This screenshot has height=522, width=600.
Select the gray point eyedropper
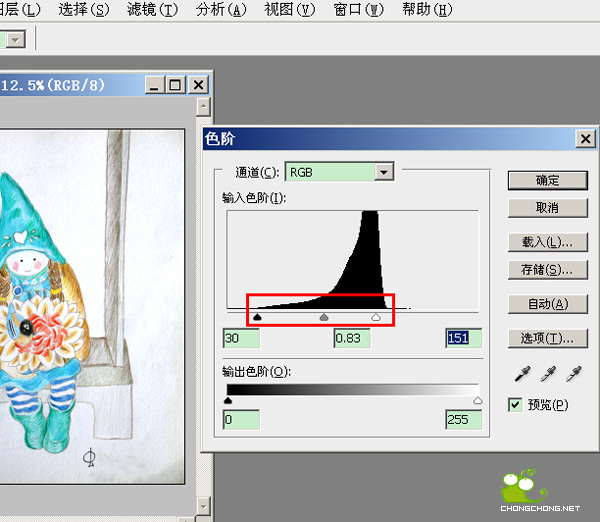[x=548, y=374]
